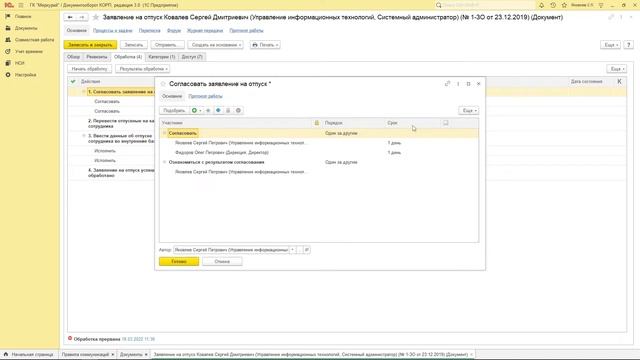Click the checkbox column header icon
This screenshot has height=360, width=640.
pyautogui.click(x=446, y=123)
